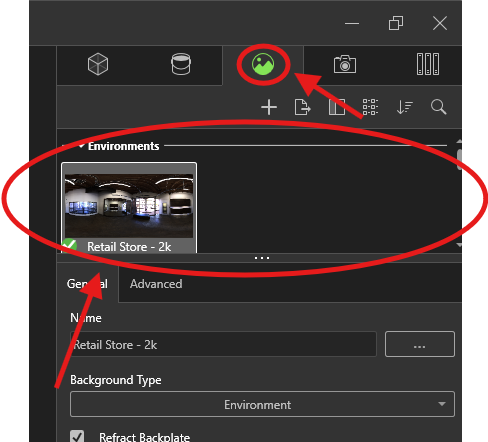Click the environments list scrollbar
488x442 pixels.
[x=459, y=160]
